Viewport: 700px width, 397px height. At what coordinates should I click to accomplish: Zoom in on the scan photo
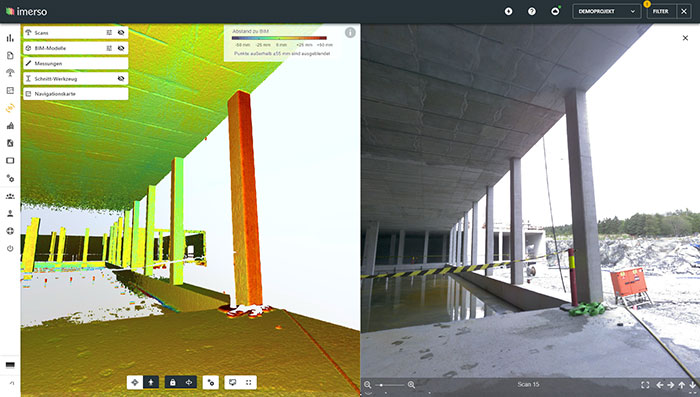click(411, 384)
